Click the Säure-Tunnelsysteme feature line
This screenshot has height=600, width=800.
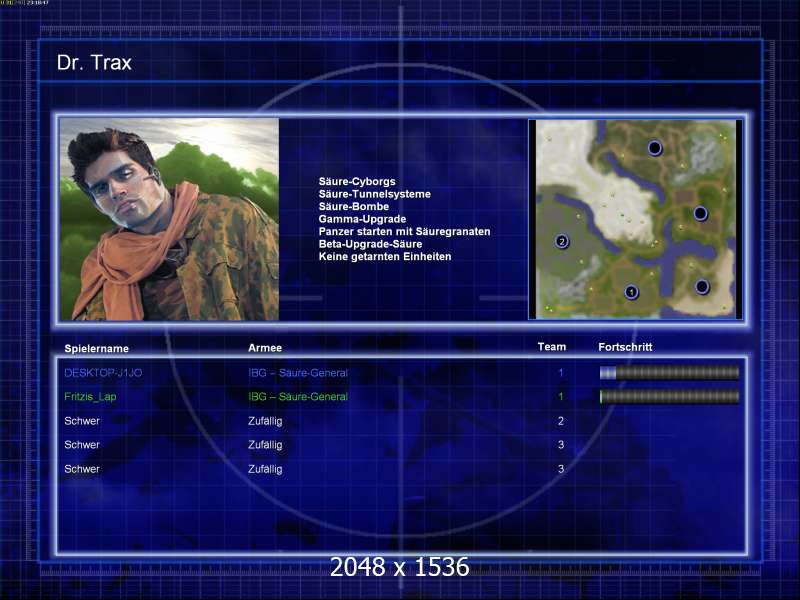374,194
